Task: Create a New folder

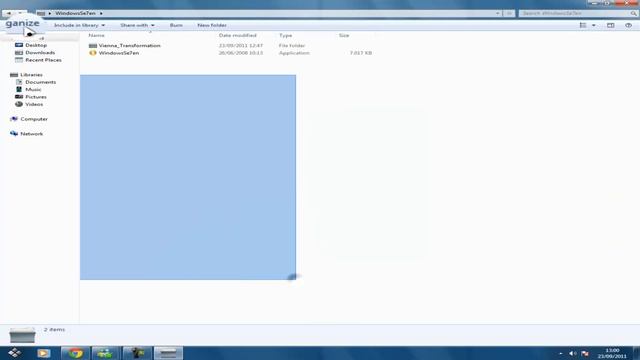Action: coord(212,25)
